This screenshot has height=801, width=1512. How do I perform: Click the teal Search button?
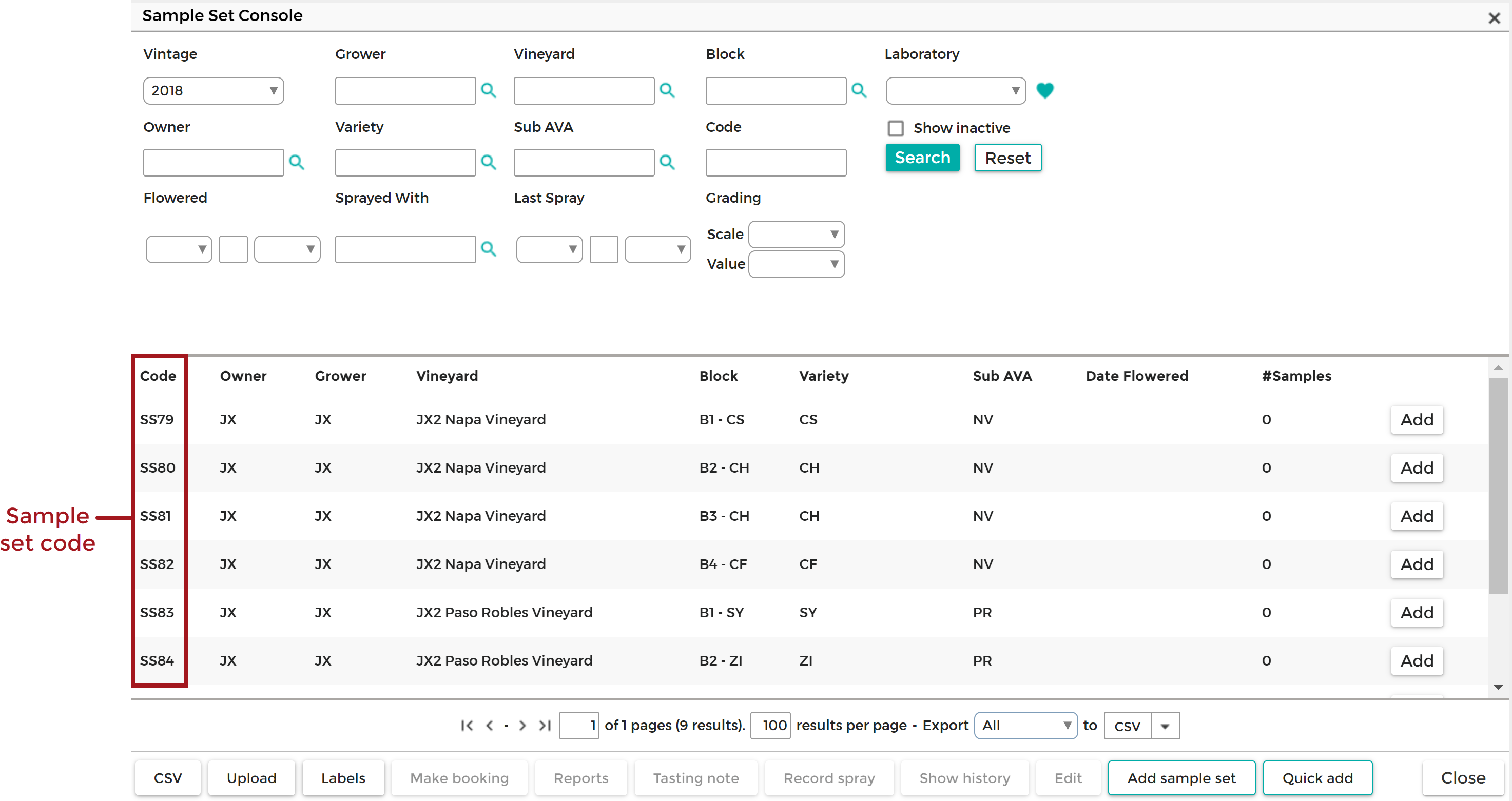tap(922, 157)
